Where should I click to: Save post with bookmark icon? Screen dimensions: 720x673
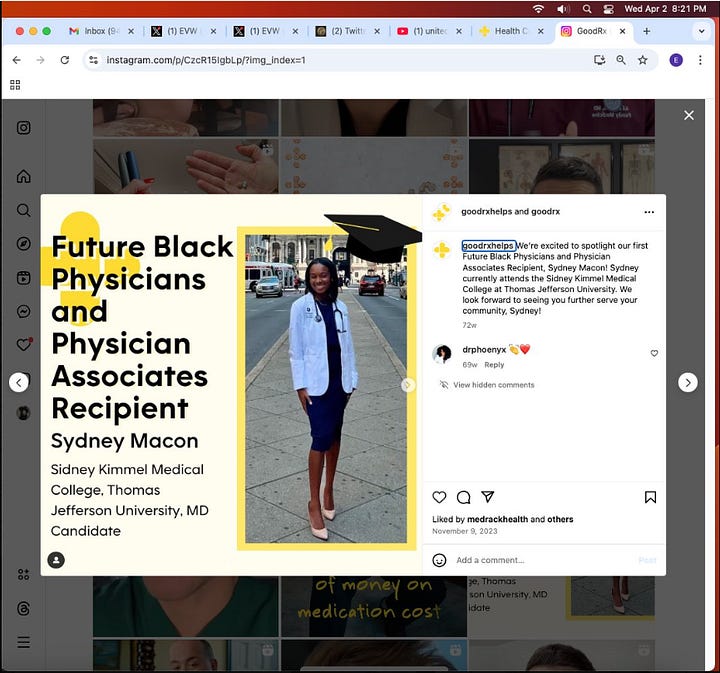650,497
